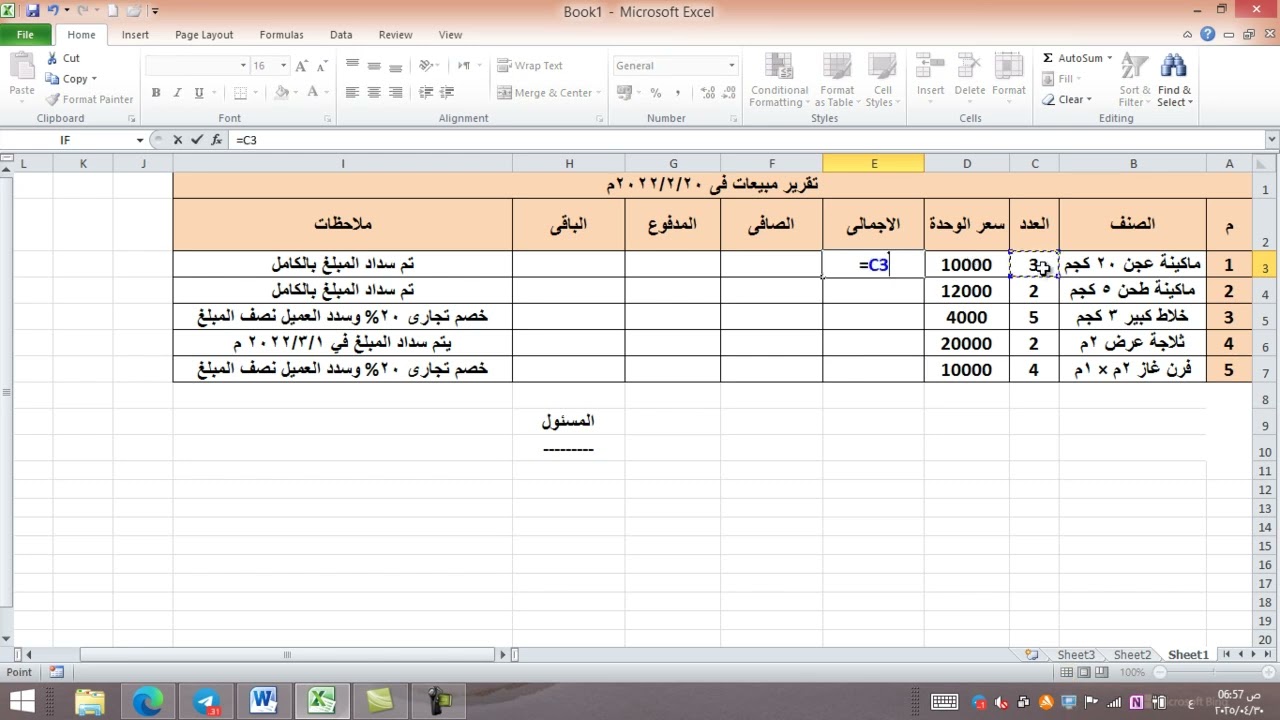Toggle Wrap Text
This screenshot has width=1280, height=720.
click(530, 66)
